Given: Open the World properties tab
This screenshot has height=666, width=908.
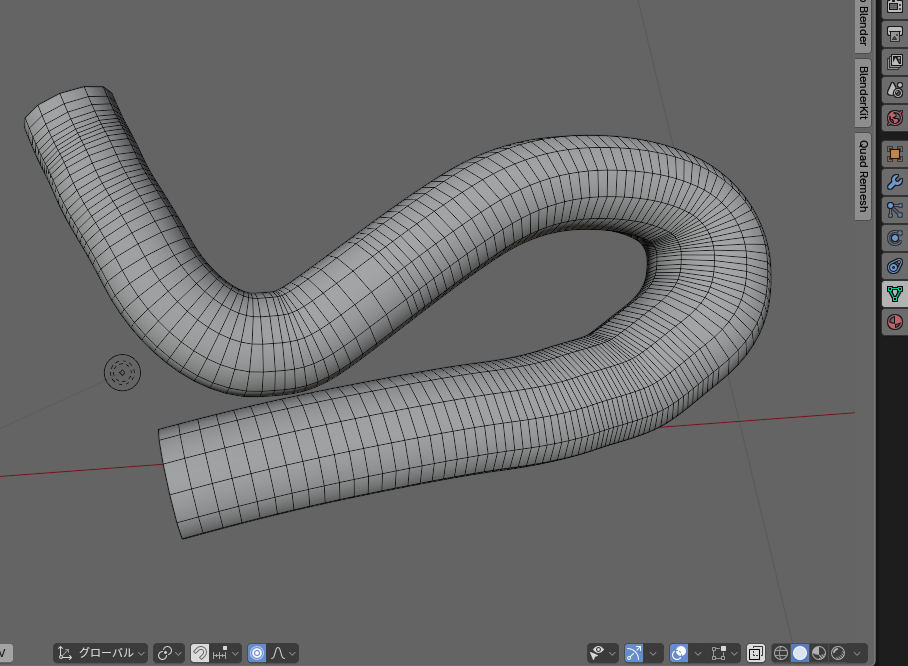Looking at the screenshot, I should (895, 118).
